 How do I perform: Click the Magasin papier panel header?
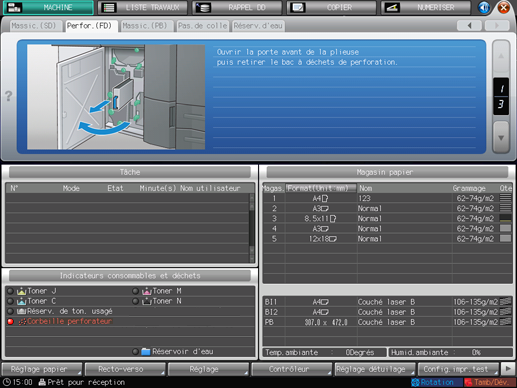[387, 172]
